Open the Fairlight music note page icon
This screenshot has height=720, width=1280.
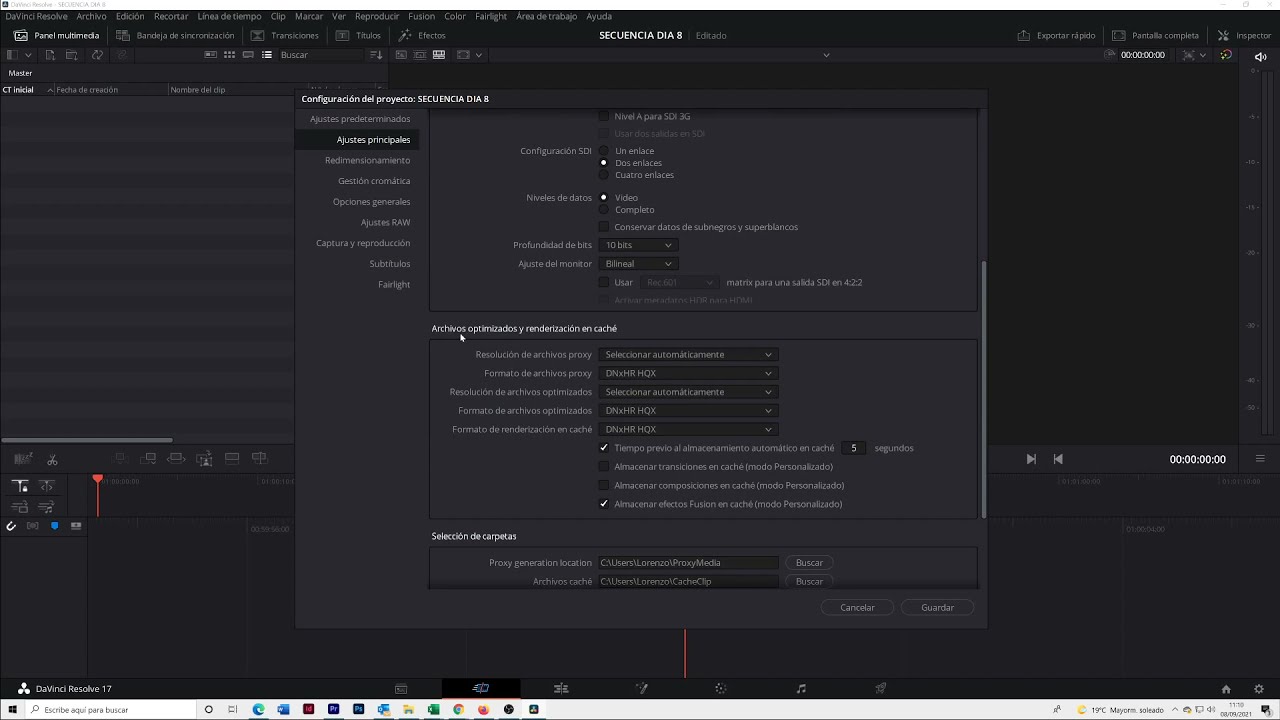click(x=801, y=688)
